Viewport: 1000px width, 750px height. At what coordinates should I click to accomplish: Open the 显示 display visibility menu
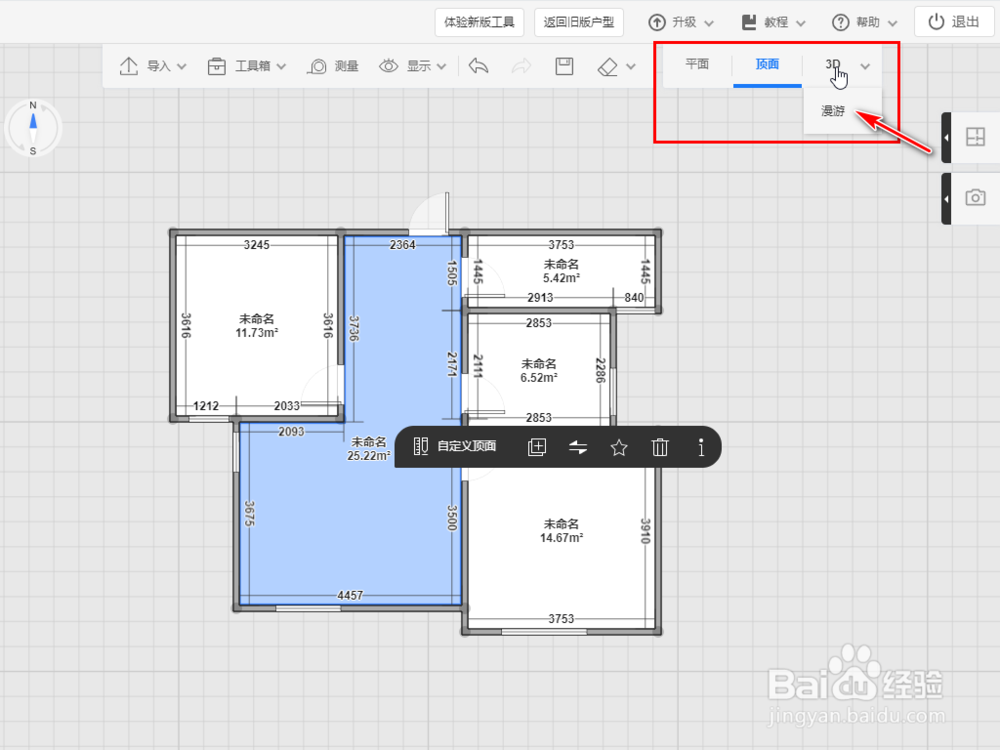[x=413, y=66]
